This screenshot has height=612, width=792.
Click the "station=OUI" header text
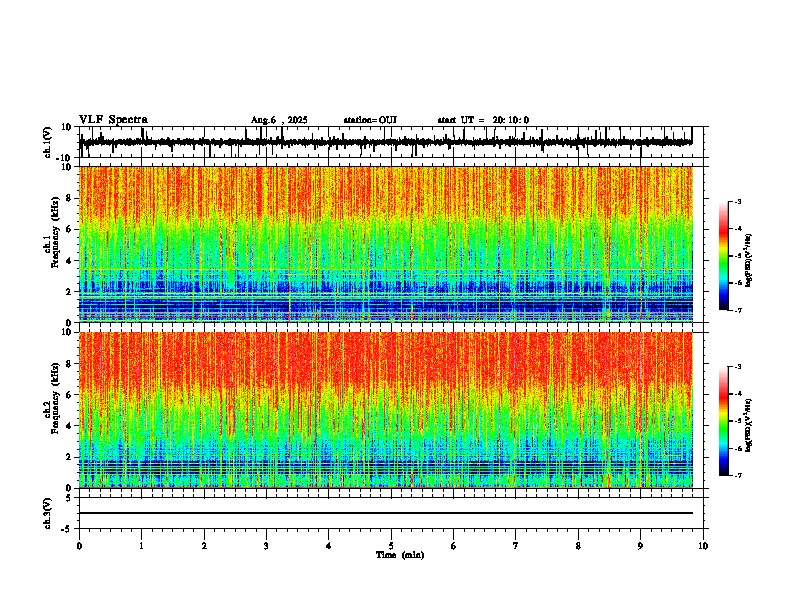(370, 120)
